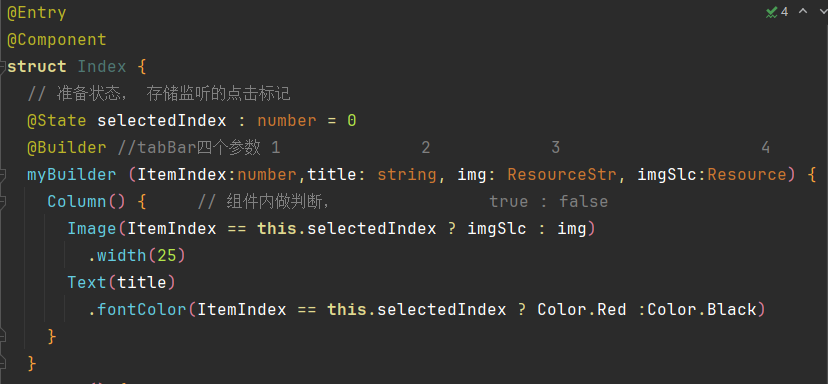Fold the myBuilder function in the gutter
This screenshot has width=828, height=384.
click(x=3, y=174)
